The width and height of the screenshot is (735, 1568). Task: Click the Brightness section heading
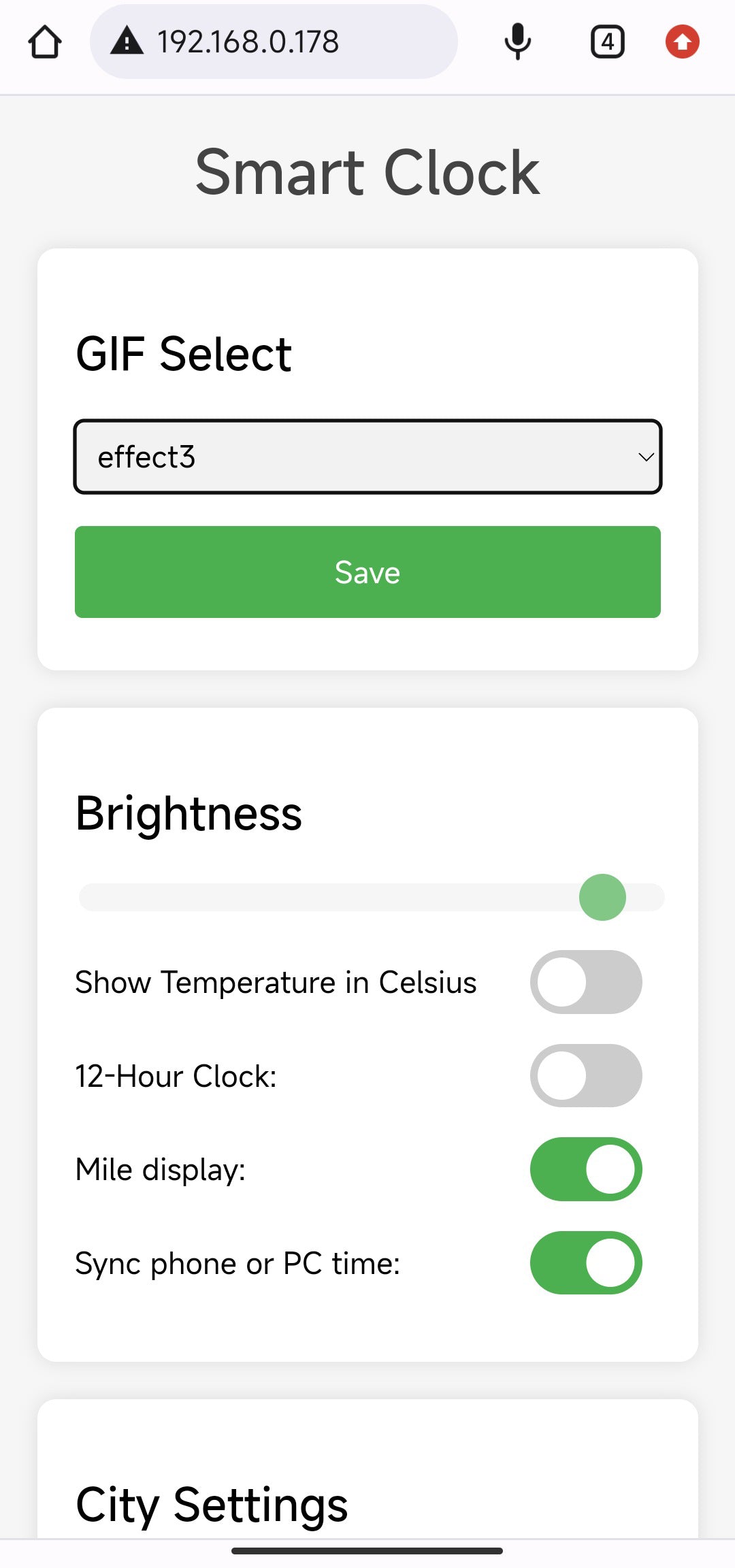coord(189,814)
